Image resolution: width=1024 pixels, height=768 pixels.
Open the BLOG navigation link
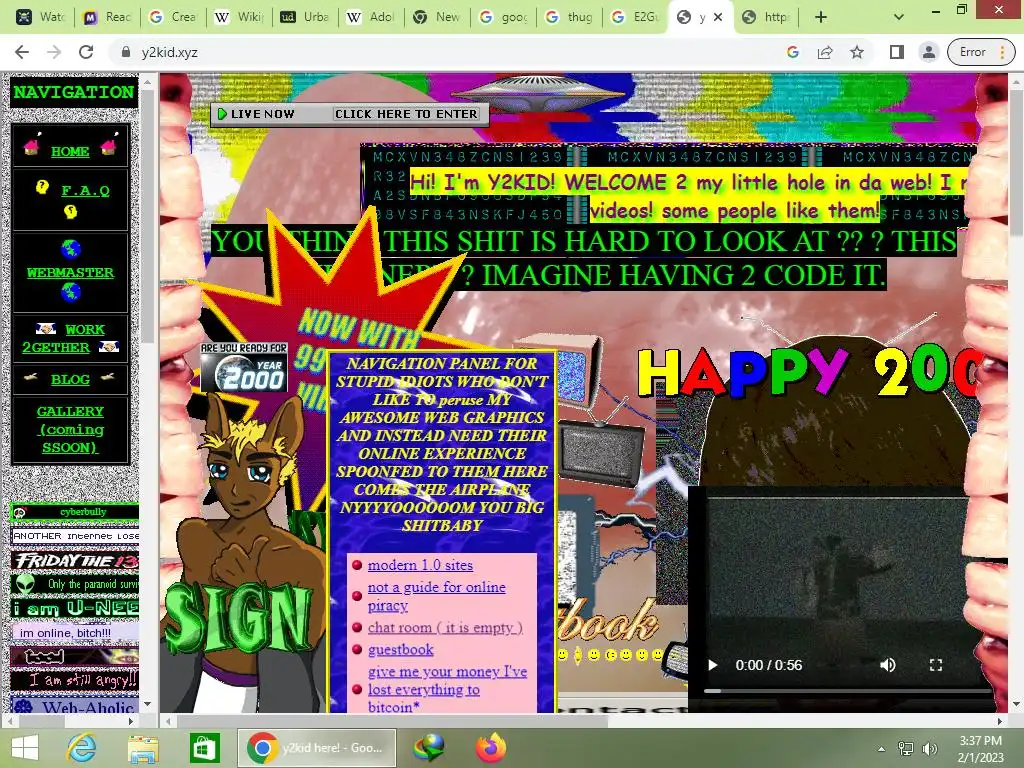(x=70, y=379)
